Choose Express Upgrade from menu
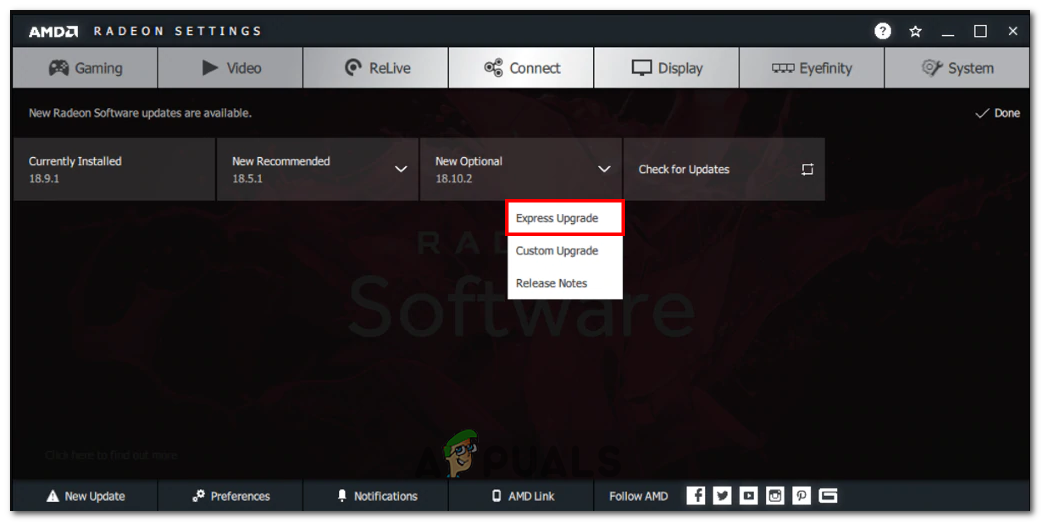The width and height of the screenshot is (1041, 522). (x=565, y=218)
